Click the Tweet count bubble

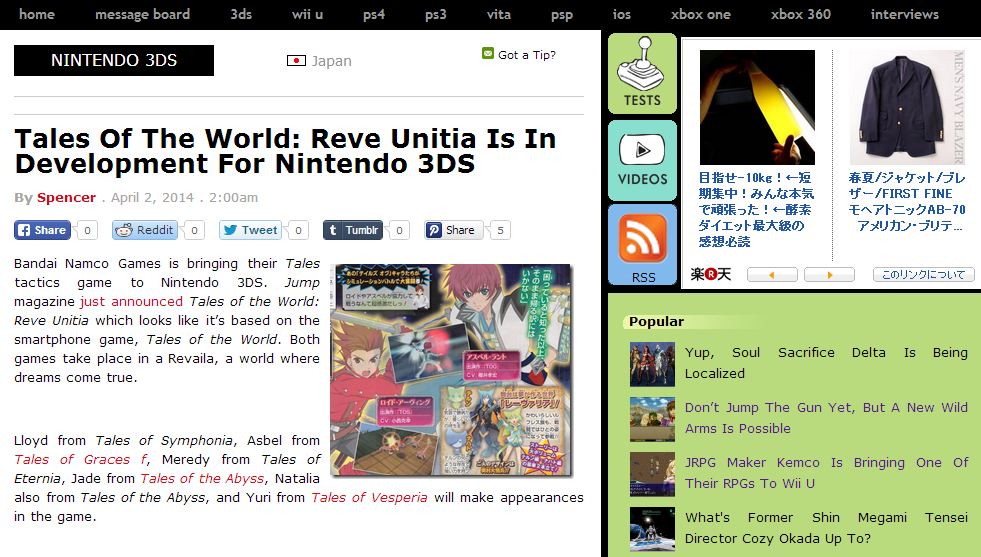coord(298,230)
